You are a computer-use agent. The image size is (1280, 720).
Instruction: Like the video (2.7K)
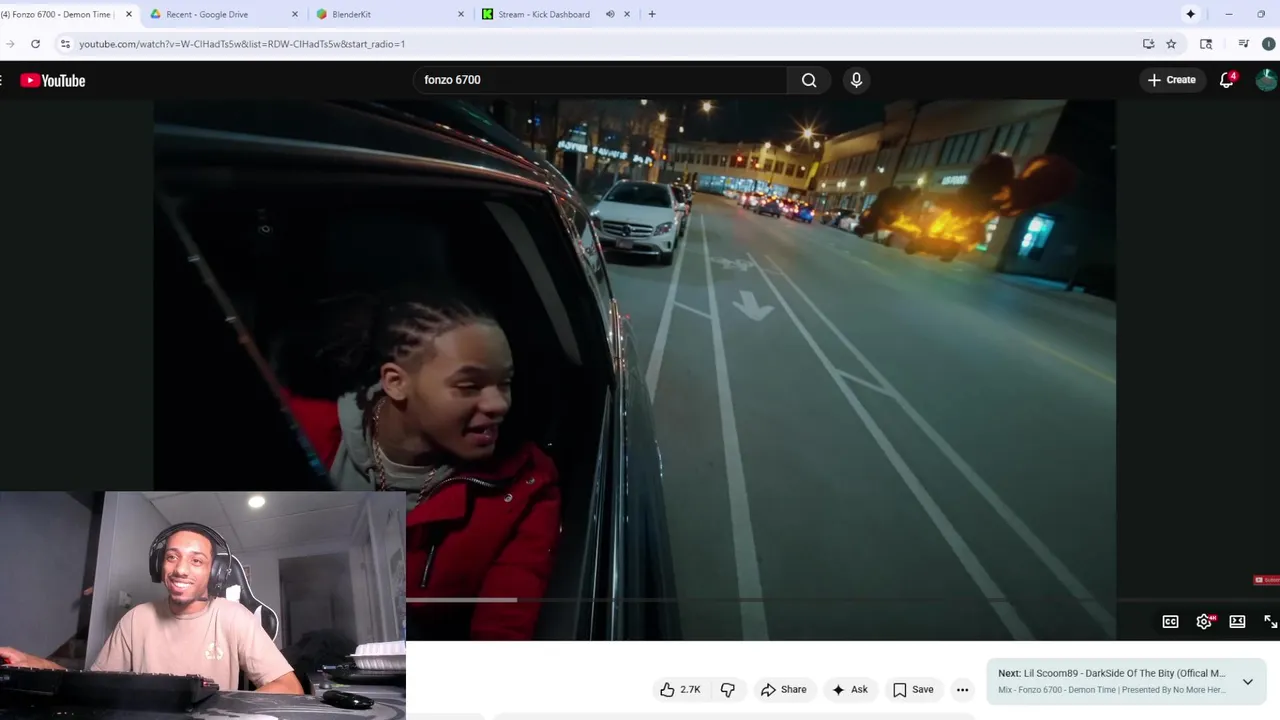(680, 689)
